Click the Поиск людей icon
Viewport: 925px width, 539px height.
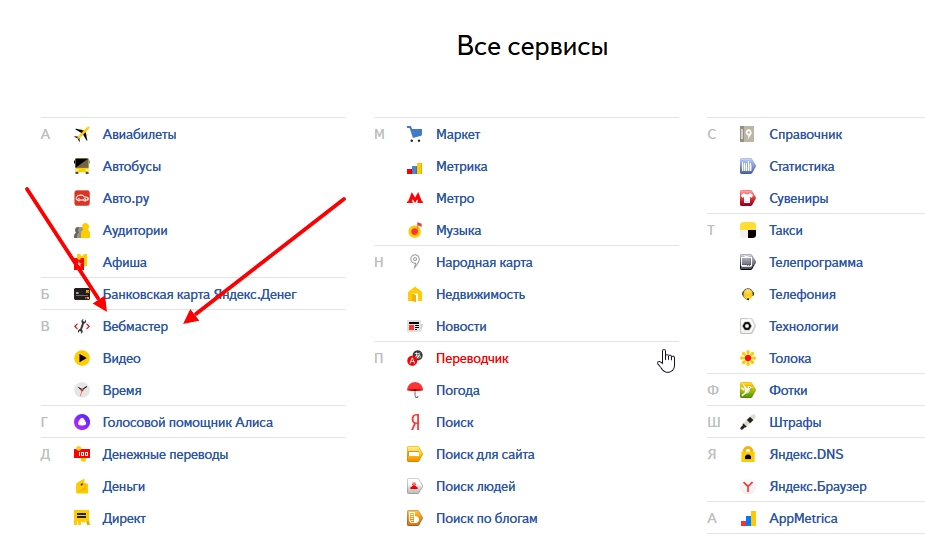pos(415,487)
